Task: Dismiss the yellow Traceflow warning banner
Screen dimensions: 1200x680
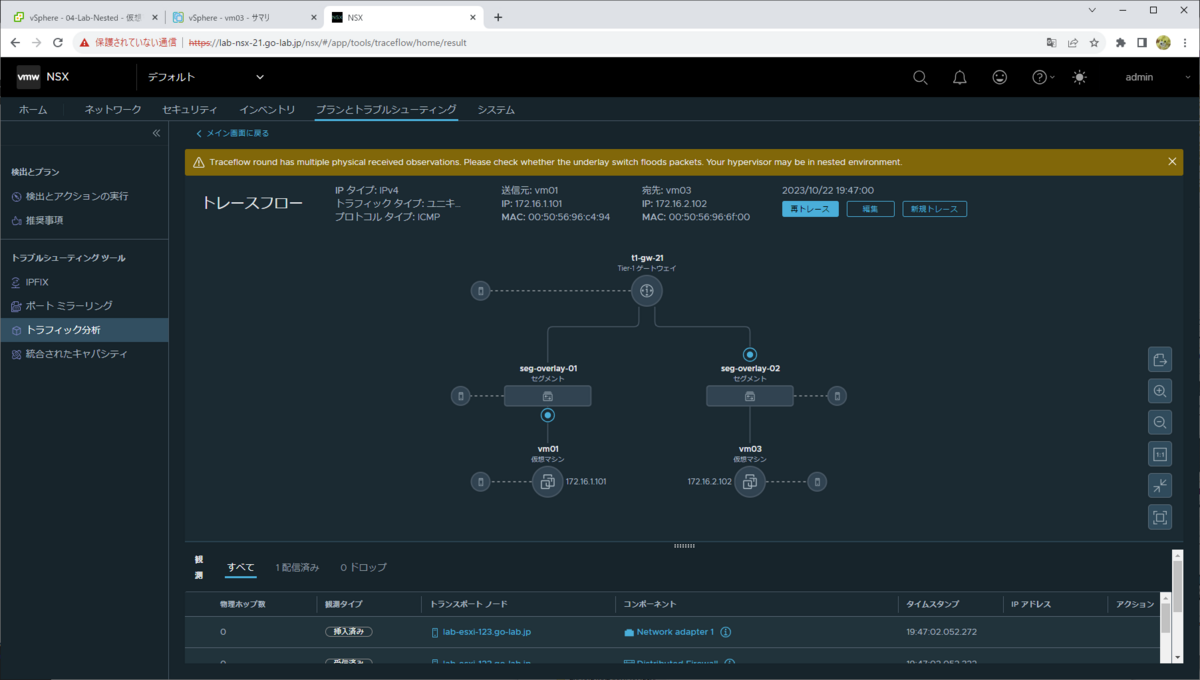Action: [x=1172, y=161]
